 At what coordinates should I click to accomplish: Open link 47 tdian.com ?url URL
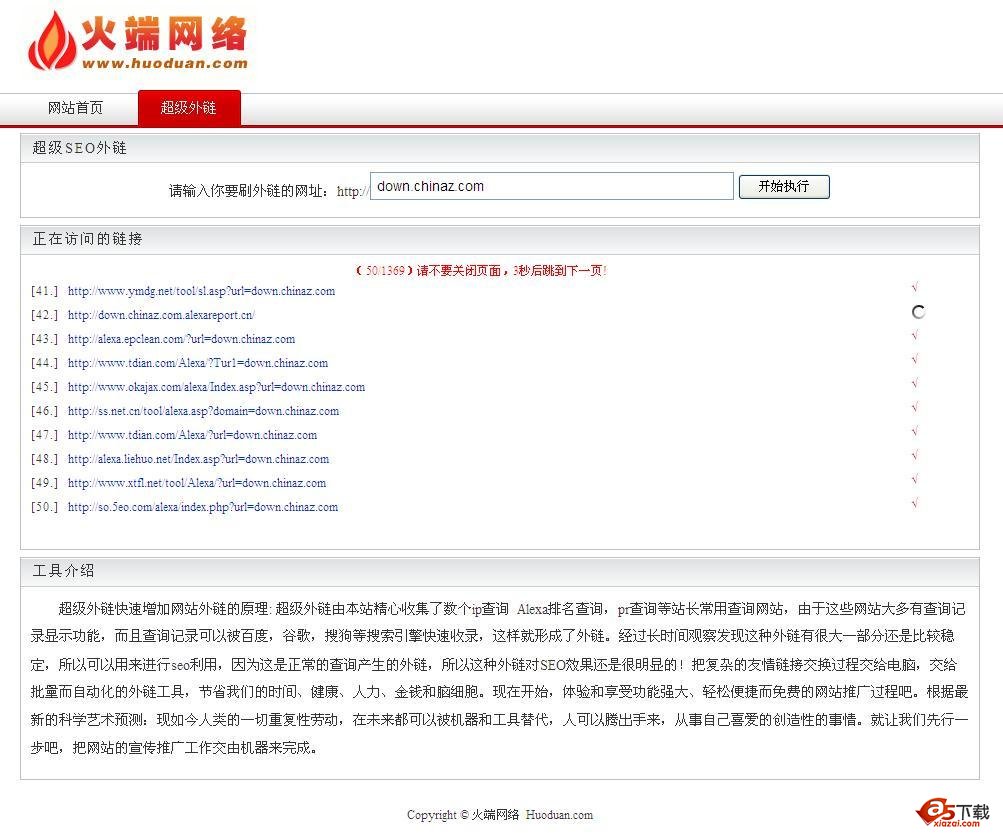coord(192,435)
